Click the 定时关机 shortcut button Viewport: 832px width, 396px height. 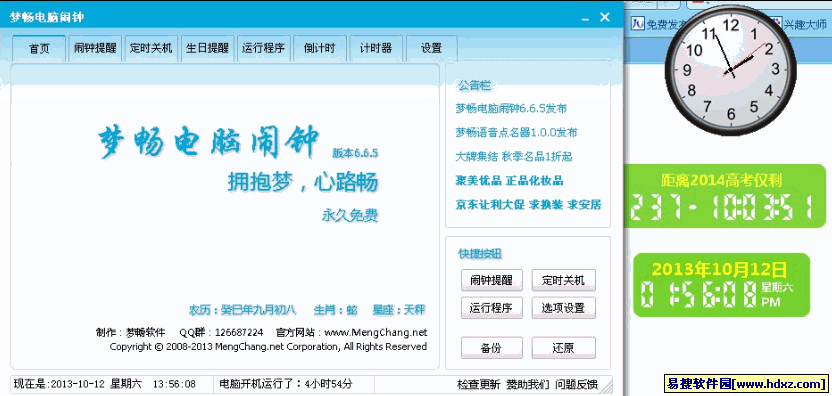pyautogui.click(x=564, y=280)
